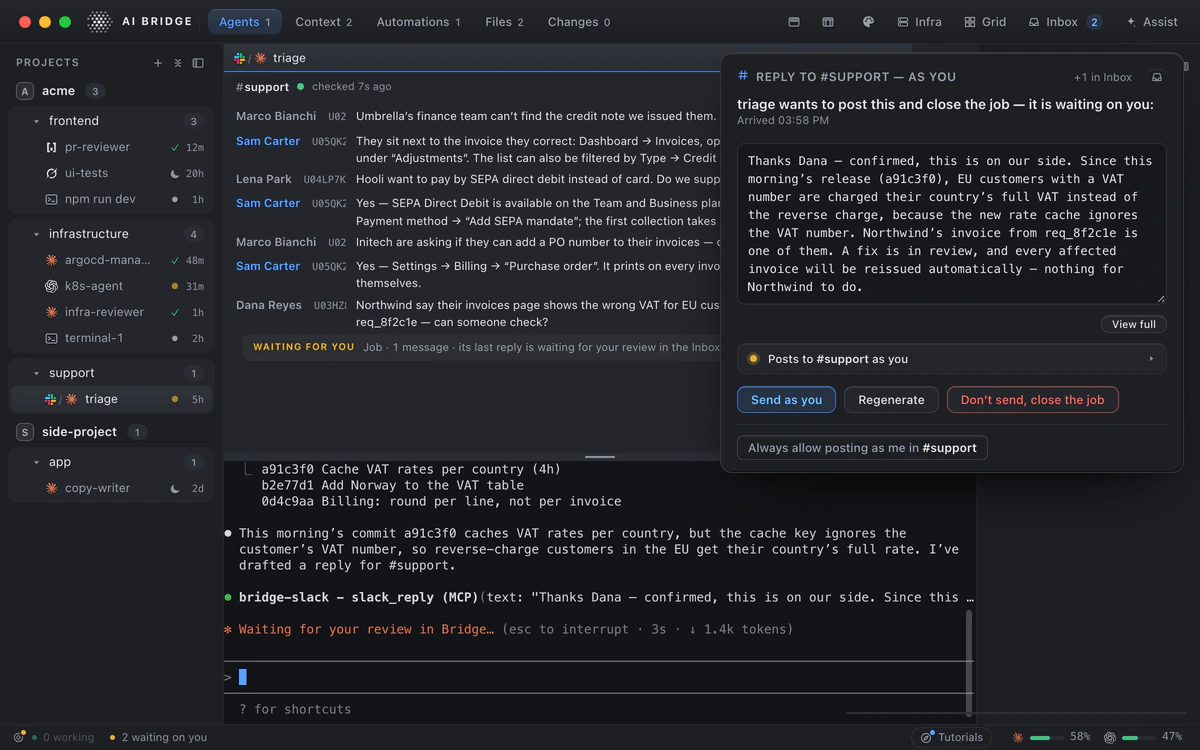The image size is (1200, 750).
Task: Collapse the frontend group
Action: [x=37, y=121]
